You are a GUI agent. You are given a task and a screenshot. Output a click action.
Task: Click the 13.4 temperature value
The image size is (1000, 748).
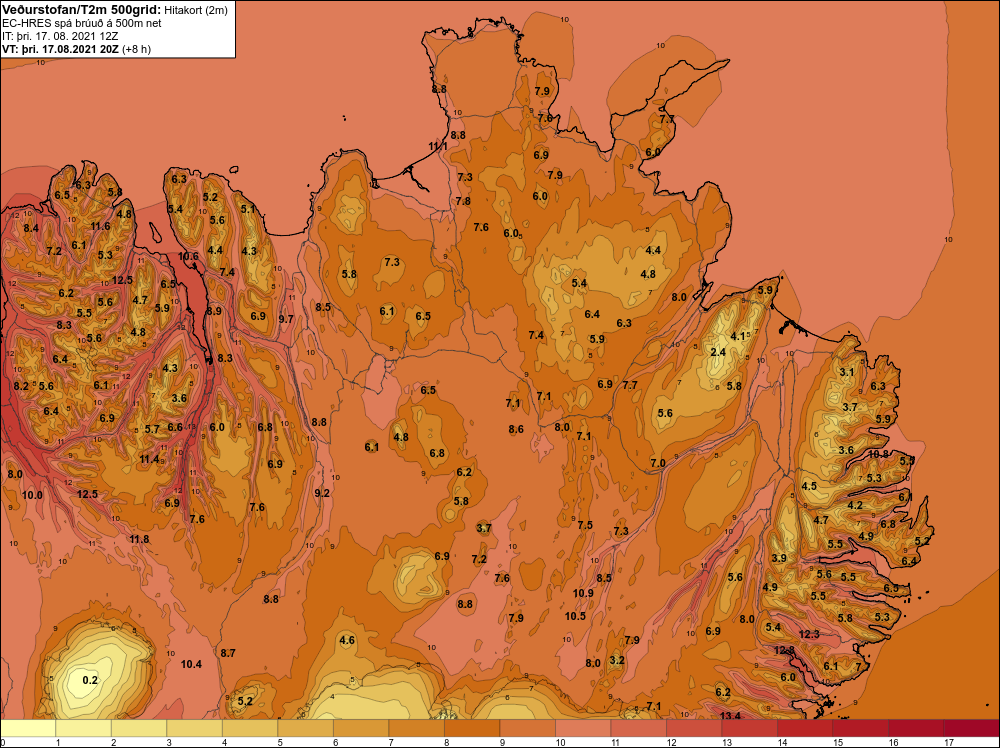[x=730, y=715]
